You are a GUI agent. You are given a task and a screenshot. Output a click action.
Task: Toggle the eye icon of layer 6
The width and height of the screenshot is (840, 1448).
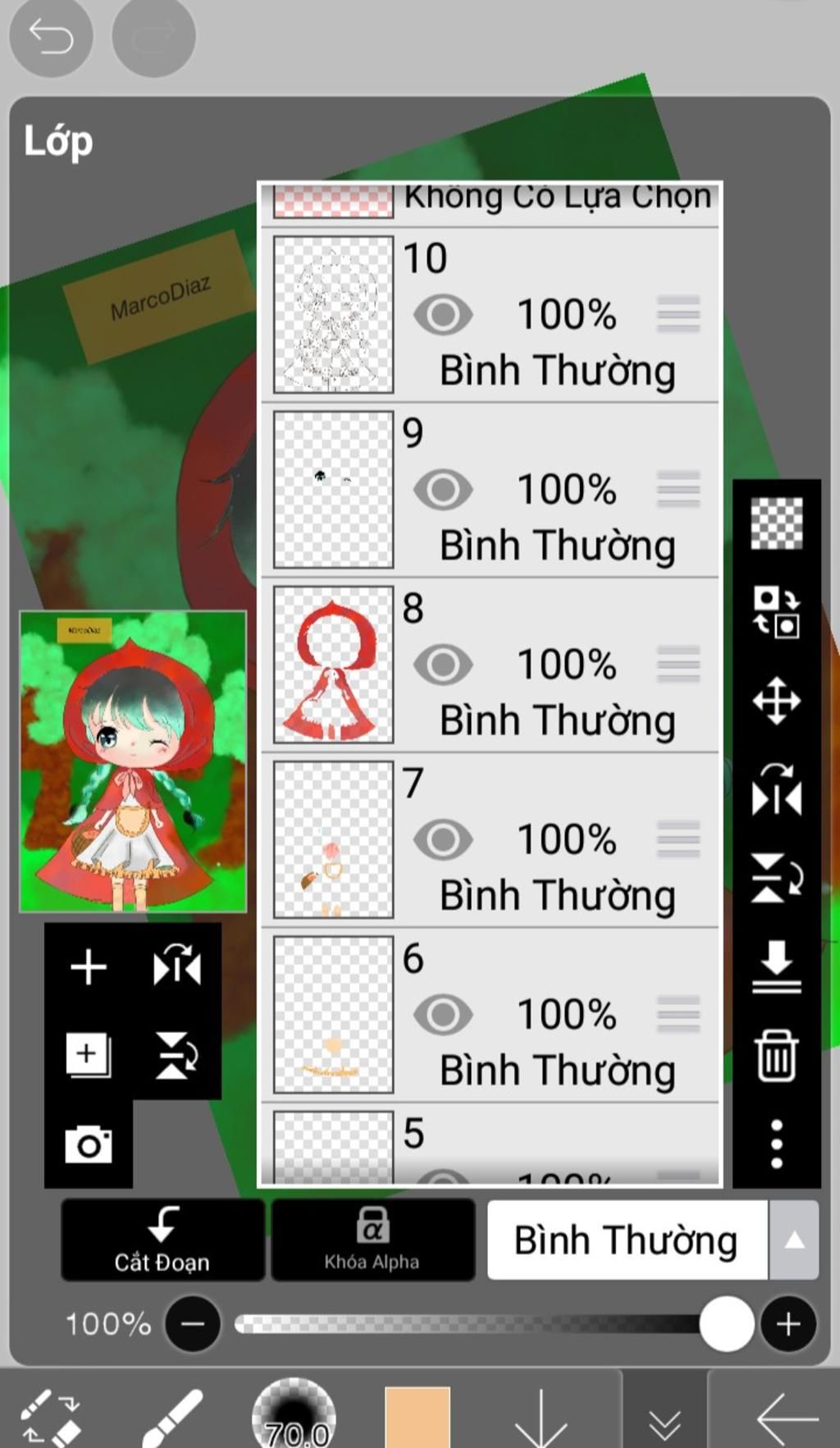click(443, 1015)
